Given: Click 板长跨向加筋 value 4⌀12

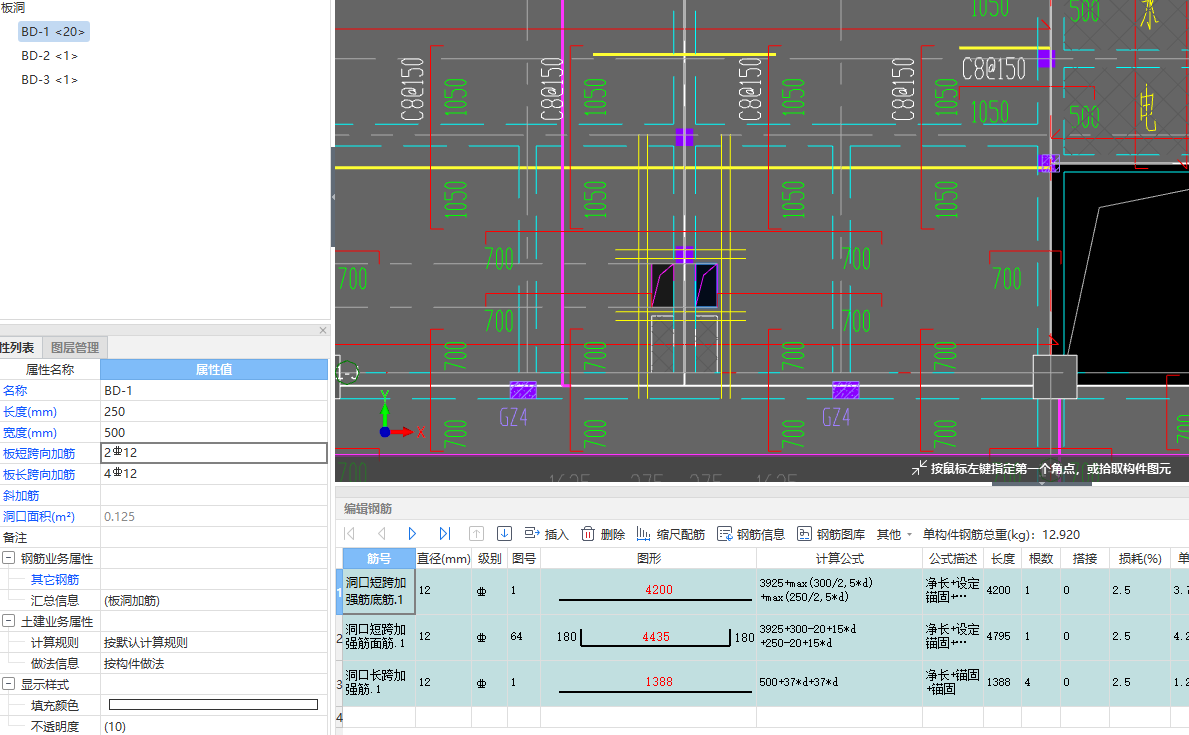Looking at the screenshot, I should pyautogui.click(x=214, y=474).
